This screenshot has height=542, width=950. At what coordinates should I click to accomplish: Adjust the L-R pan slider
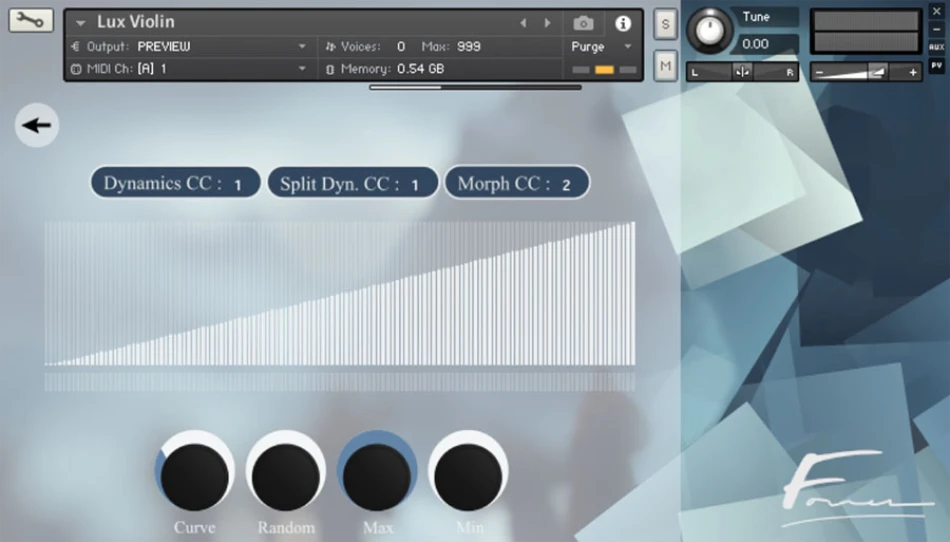point(742,72)
